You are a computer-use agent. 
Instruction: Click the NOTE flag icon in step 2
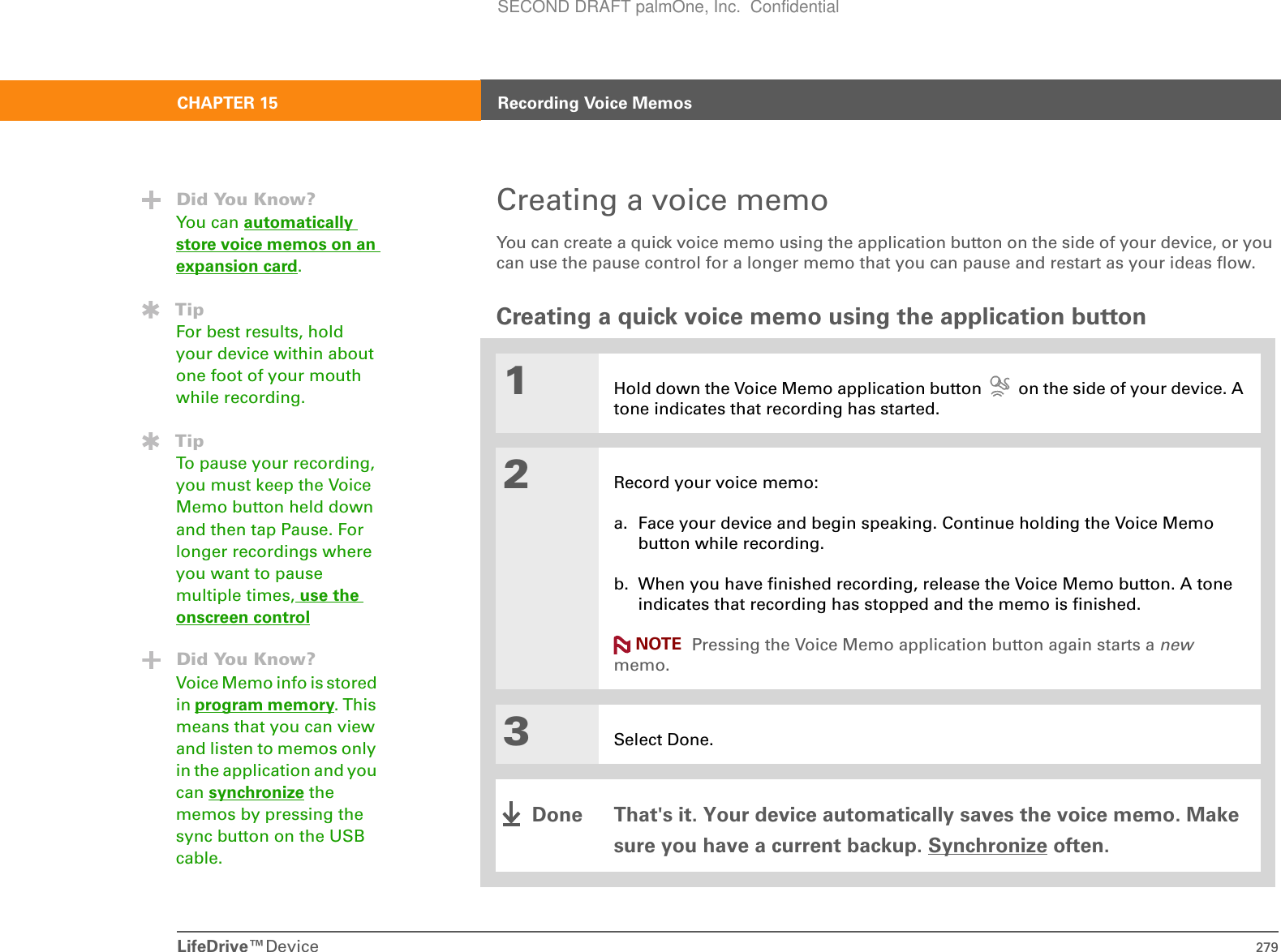(622, 645)
